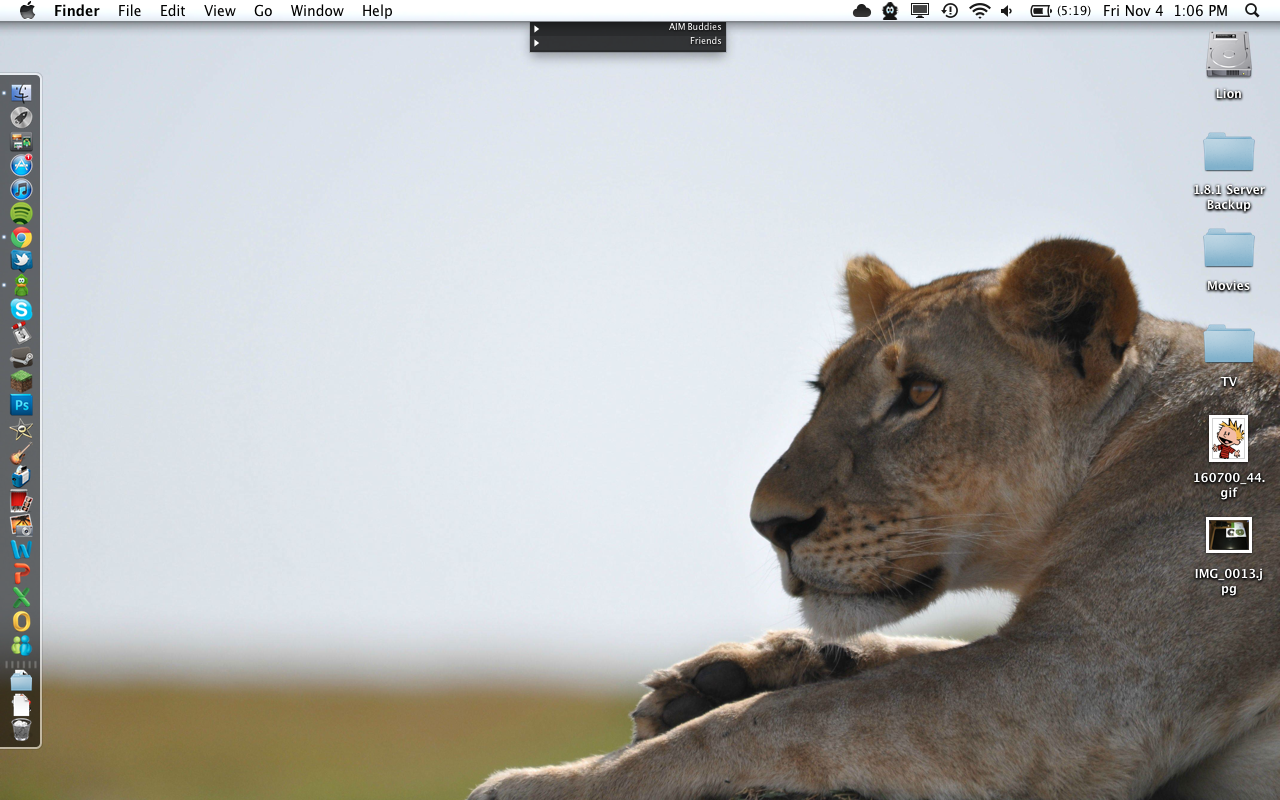
Task: Open GarageBand guitar icon
Action: 21,453
